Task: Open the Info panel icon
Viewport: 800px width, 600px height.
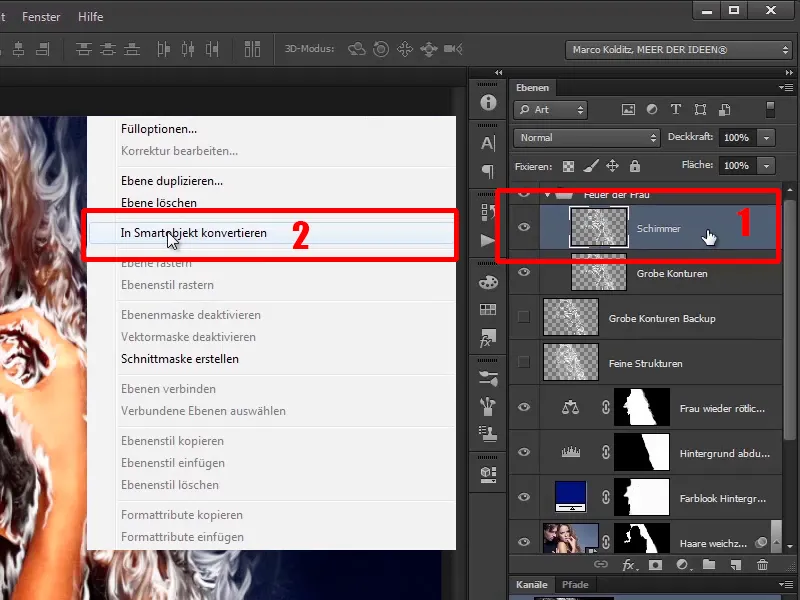Action: tap(488, 103)
